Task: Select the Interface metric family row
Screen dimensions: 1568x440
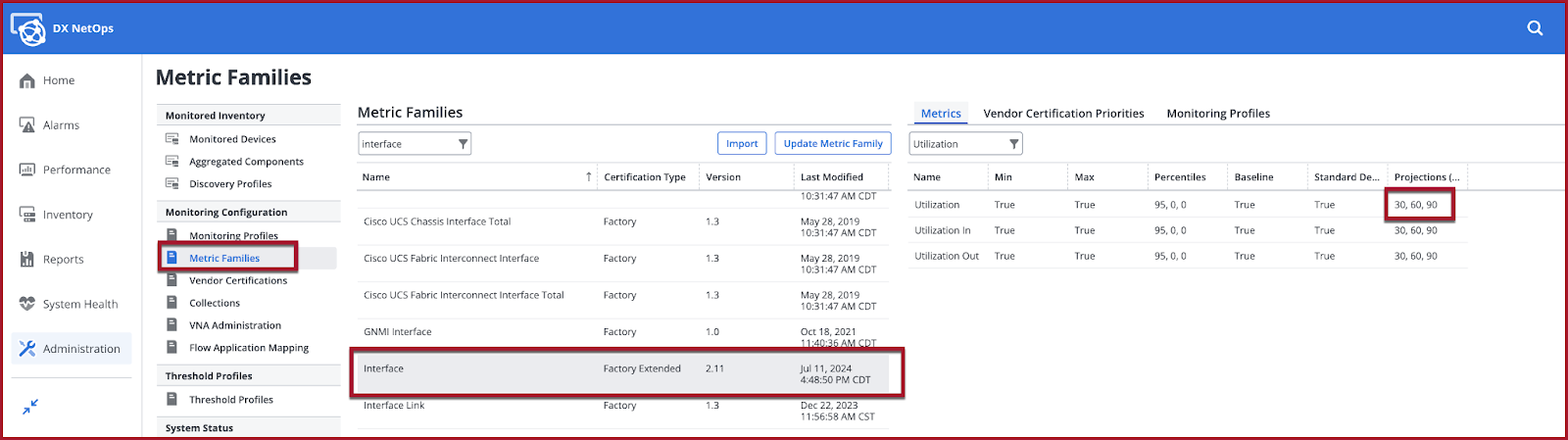Action: [623, 373]
